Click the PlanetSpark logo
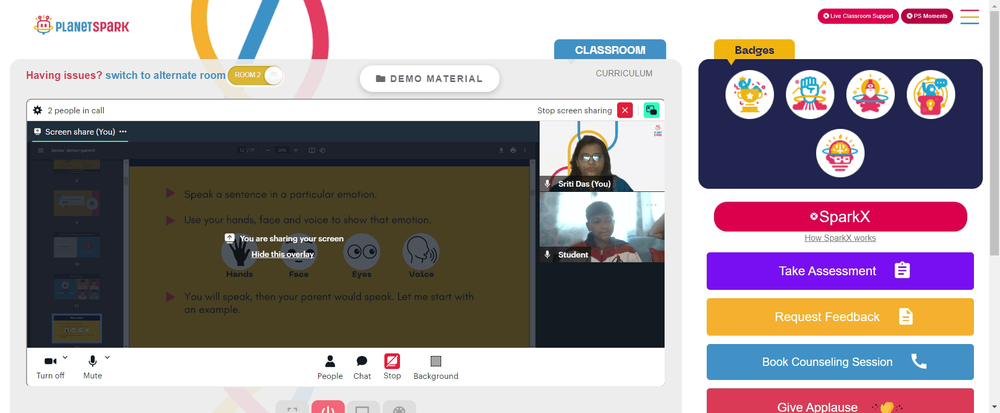 tap(82, 25)
